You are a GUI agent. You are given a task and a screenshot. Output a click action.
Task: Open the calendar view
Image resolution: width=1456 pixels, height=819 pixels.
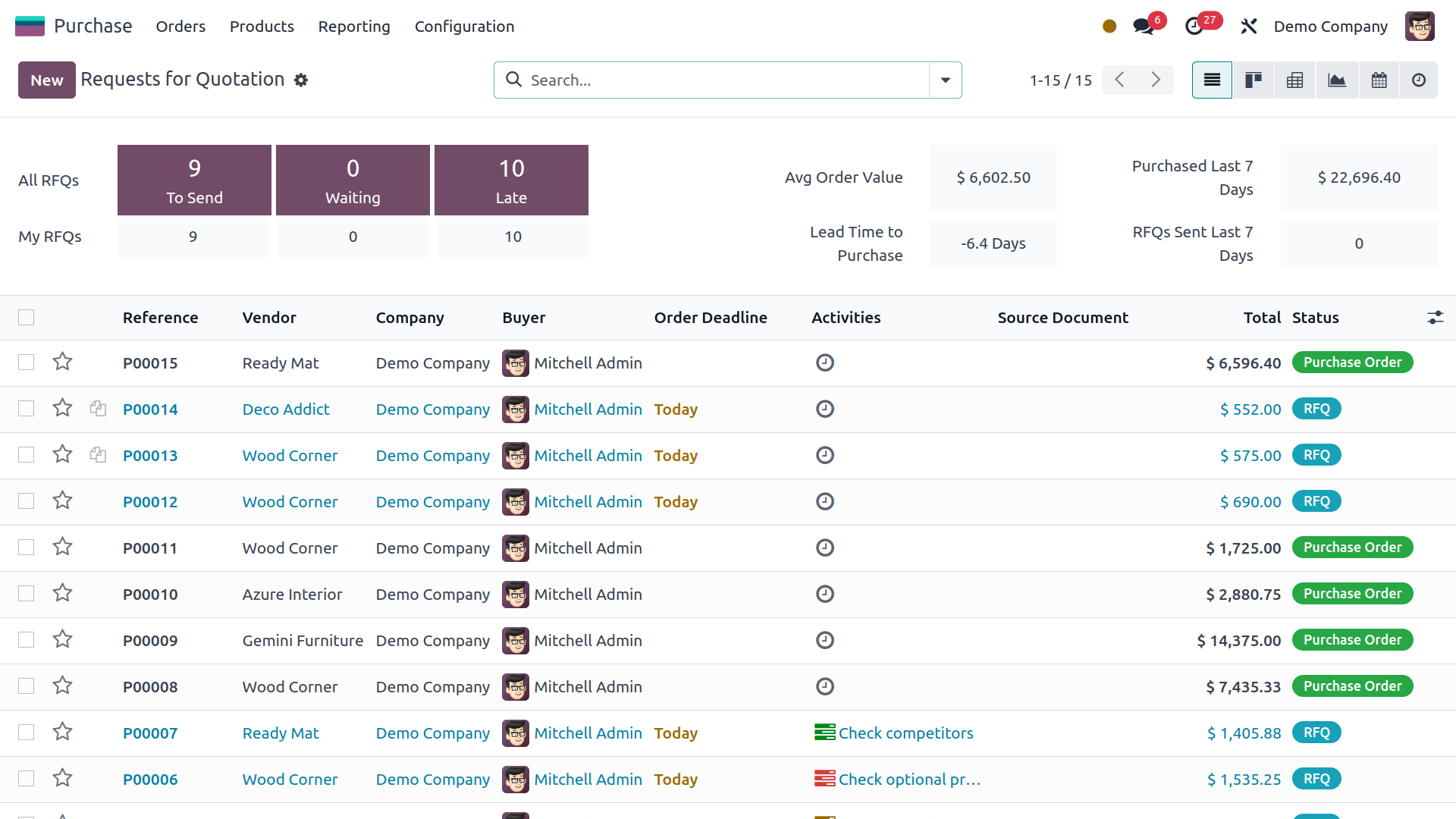(x=1379, y=80)
